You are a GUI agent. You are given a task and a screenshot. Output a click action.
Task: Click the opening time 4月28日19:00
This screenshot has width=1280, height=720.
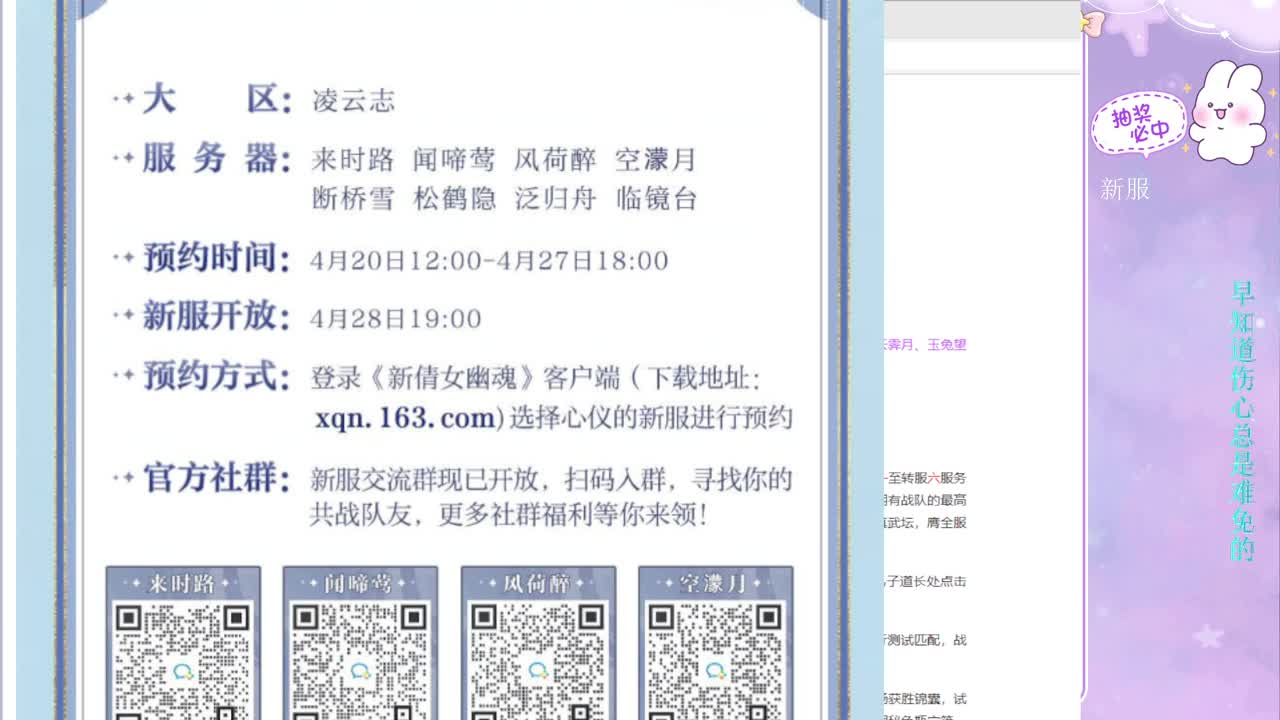(x=396, y=319)
